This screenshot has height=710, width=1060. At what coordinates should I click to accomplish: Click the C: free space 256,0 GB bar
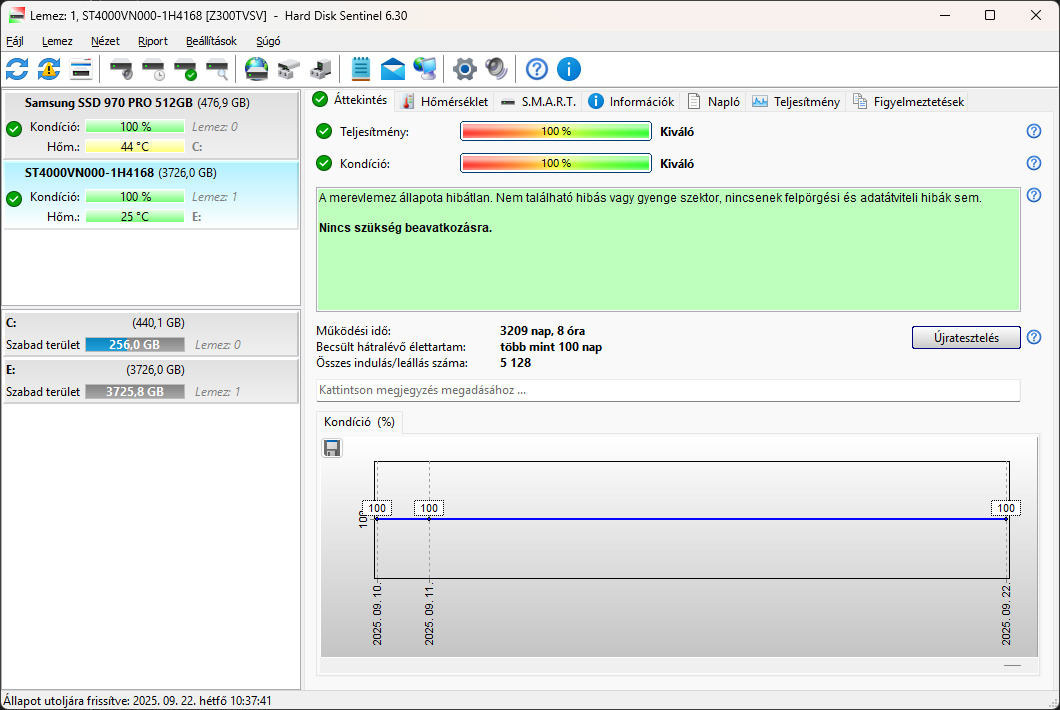pyautogui.click(x=135, y=345)
